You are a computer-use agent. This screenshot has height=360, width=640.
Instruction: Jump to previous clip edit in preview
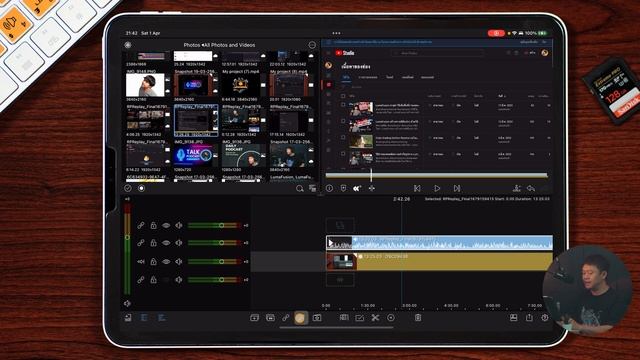[x=417, y=188]
